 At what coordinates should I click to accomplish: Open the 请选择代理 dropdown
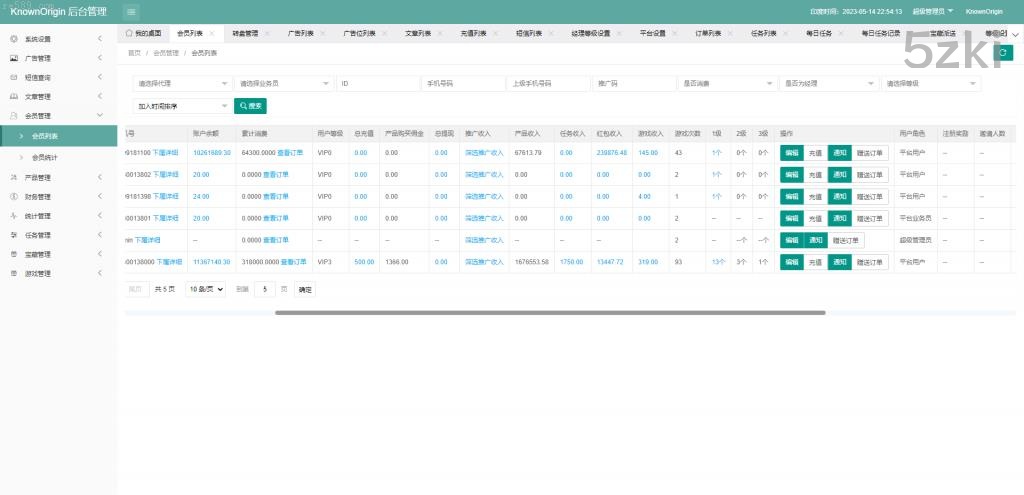[182, 84]
